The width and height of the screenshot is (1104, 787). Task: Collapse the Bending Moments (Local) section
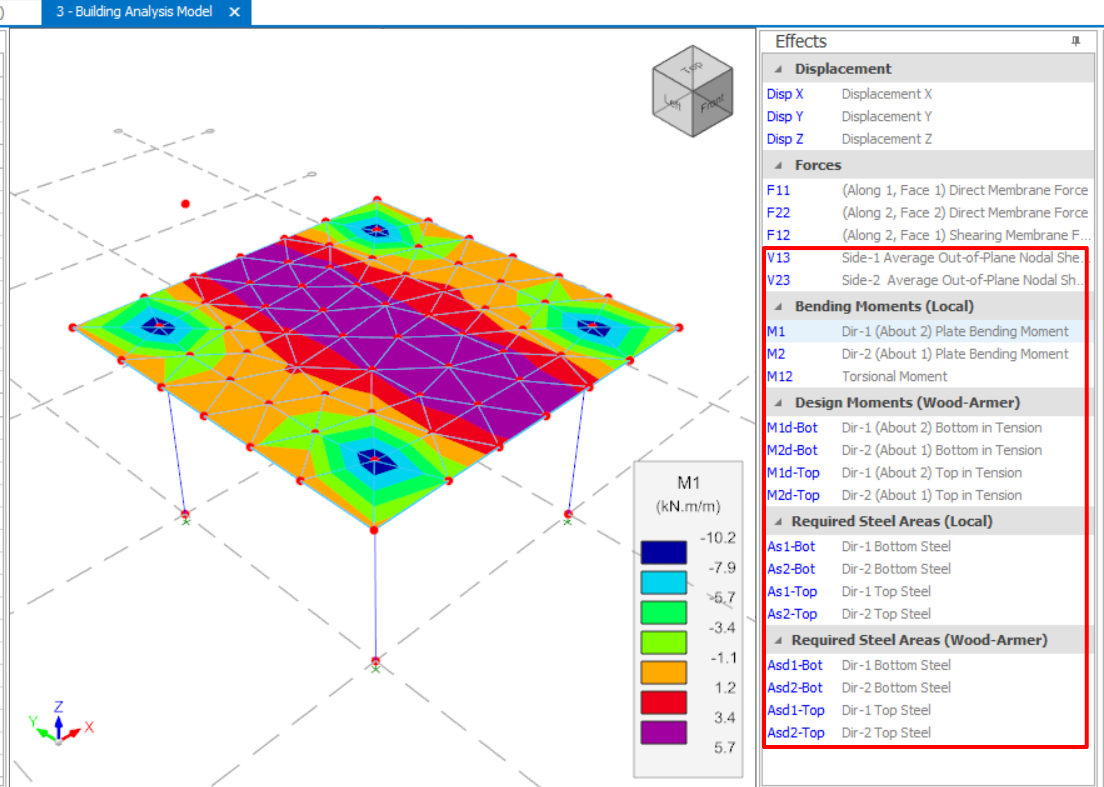tap(778, 306)
